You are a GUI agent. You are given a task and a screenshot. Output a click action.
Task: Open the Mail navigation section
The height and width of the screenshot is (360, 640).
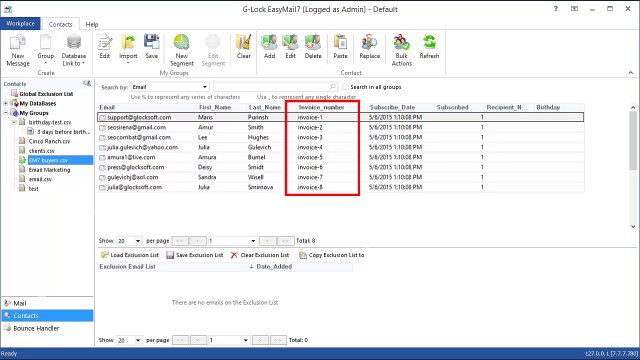click(x=47, y=303)
